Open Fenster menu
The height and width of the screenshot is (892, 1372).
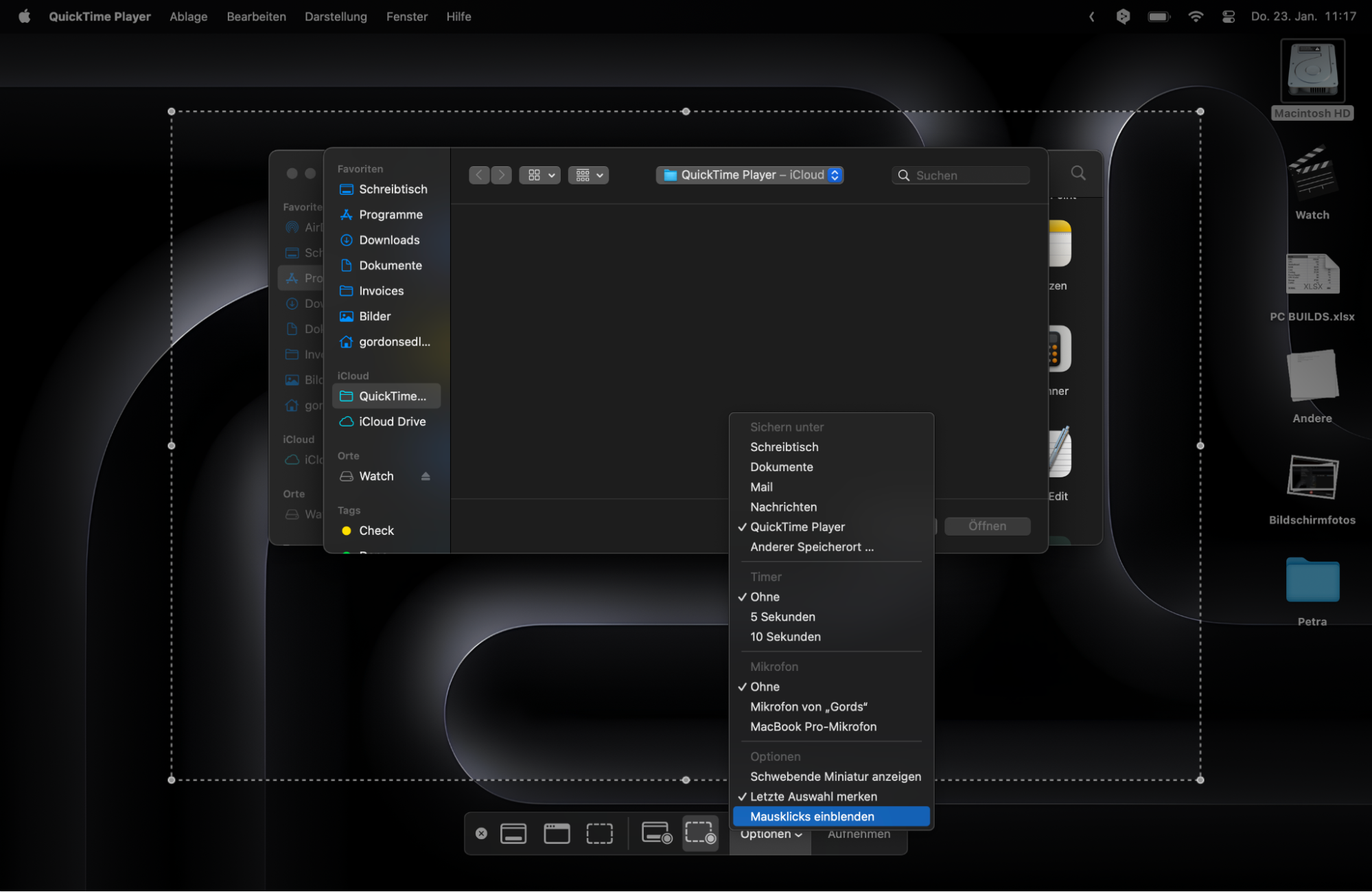(407, 16)
